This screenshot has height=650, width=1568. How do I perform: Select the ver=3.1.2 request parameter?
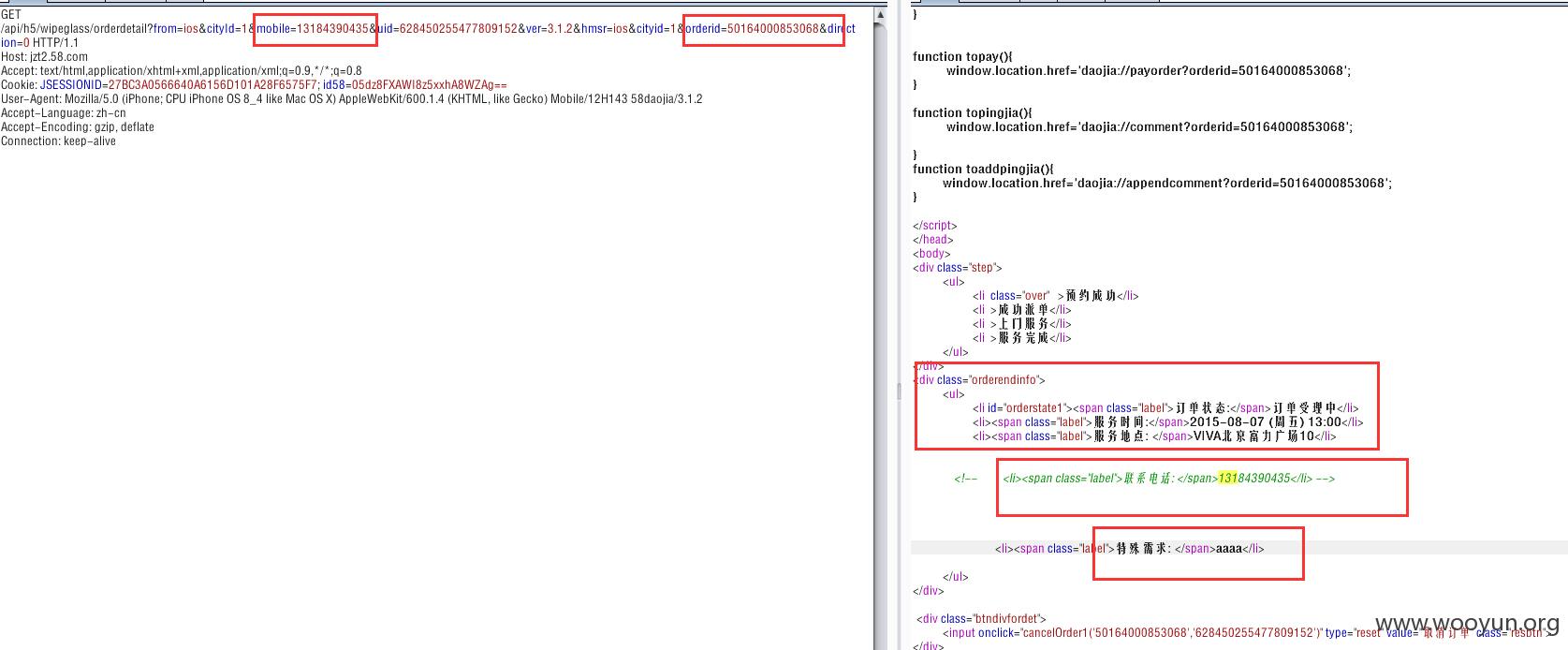pyautogui.click(x=549, y=29)
